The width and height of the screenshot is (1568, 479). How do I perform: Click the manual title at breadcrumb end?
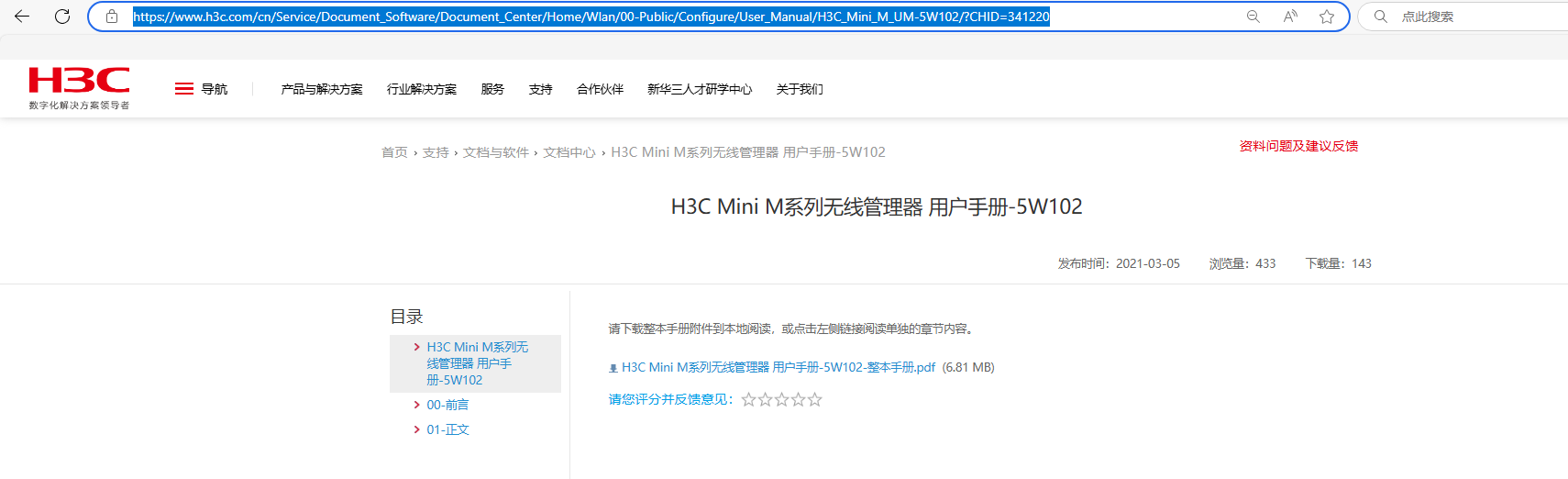pos(748,152)
